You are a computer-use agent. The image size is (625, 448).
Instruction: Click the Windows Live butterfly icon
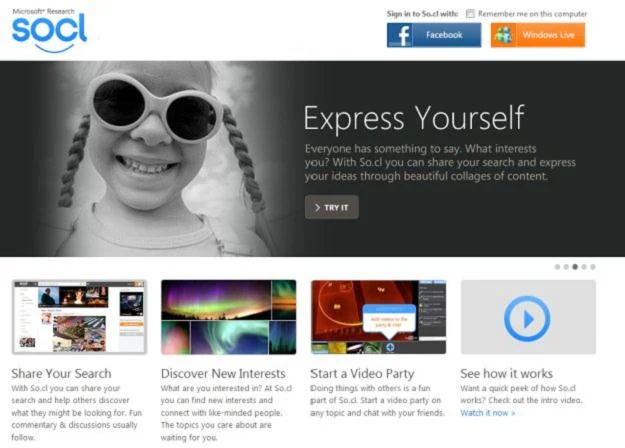pyautogui.click(x=503, y=35)
